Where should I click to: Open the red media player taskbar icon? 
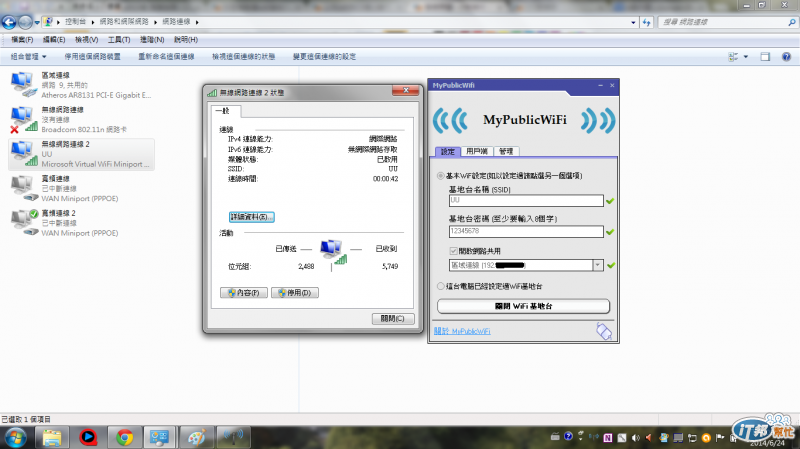coord(88,437)
